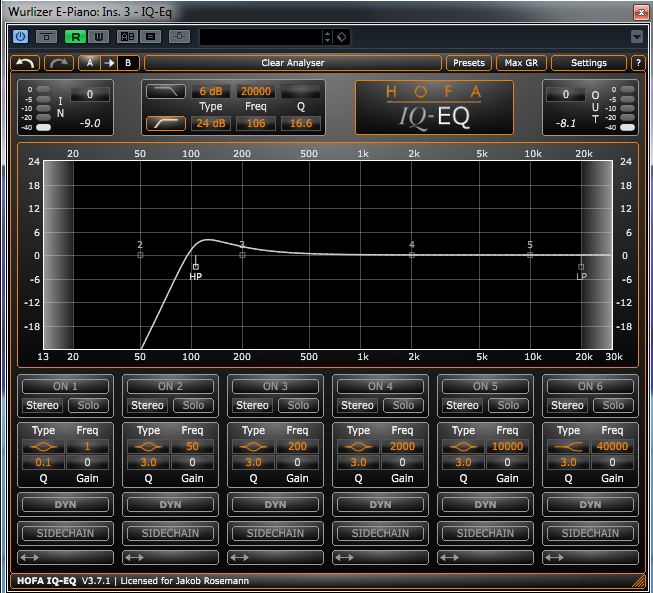Open band 5 Stereo mode selector
653x593 pixels.
point(462,405)
